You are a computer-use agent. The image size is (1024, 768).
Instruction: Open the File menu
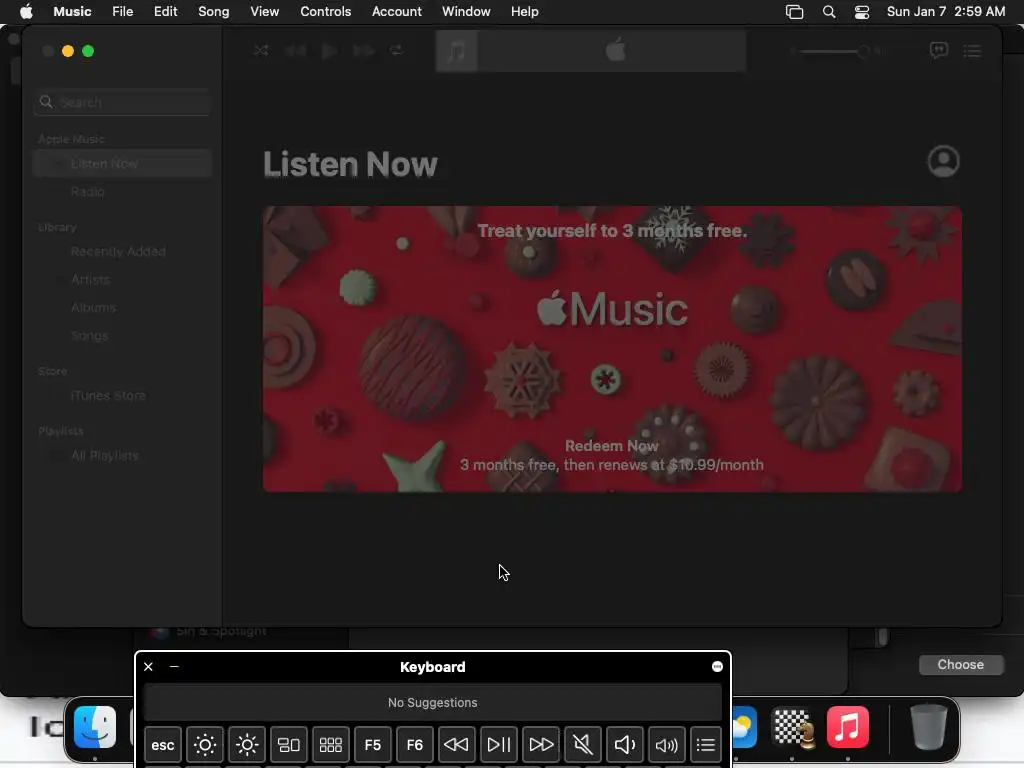click(x=123, y=12)
